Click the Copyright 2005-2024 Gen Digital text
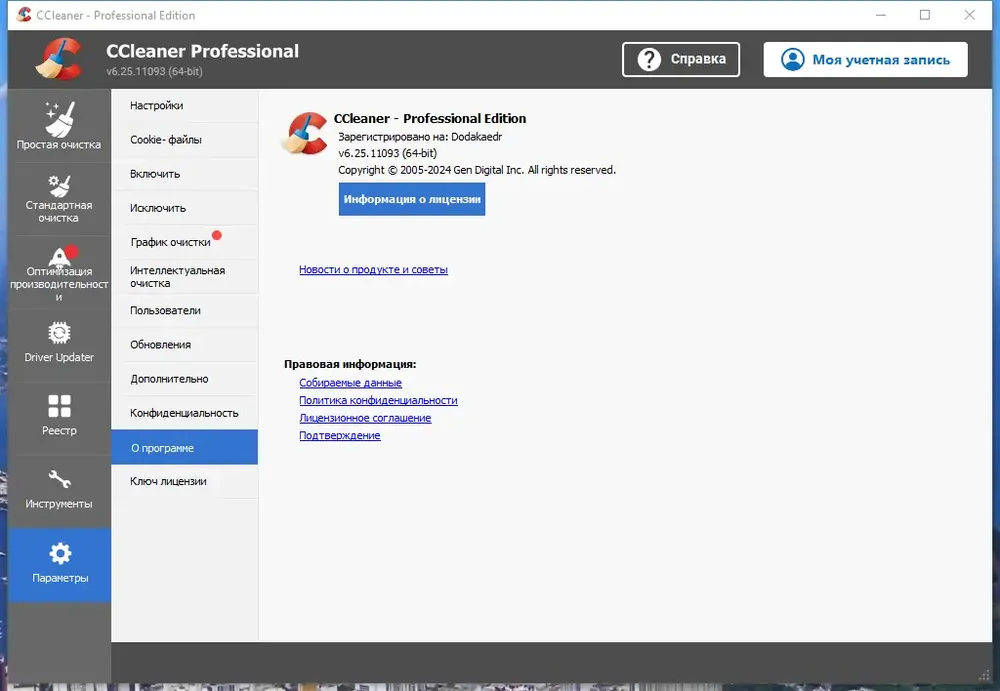 pyautogui.click(x=476, y=170)
